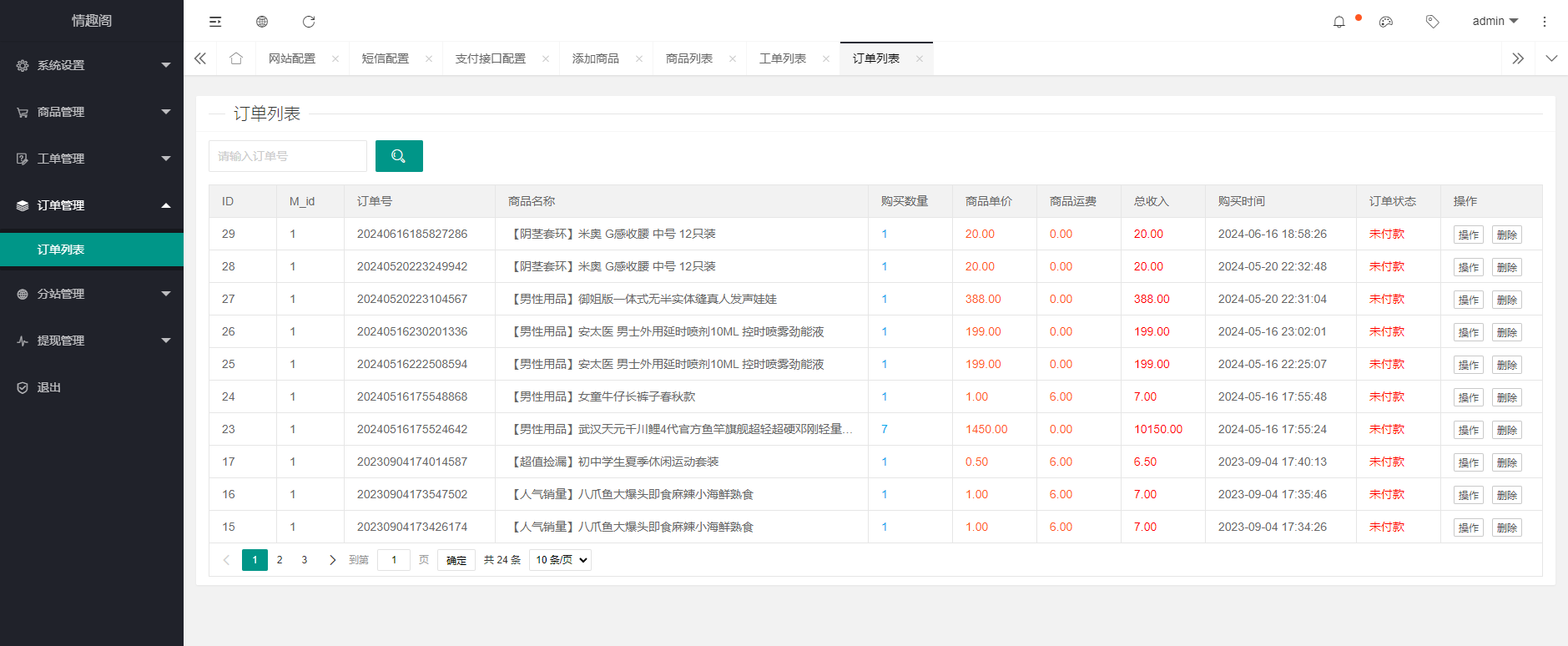The image size is (1568, 646).
Task: Open the website globe icon in the header
Action: [x=262, y=22]
